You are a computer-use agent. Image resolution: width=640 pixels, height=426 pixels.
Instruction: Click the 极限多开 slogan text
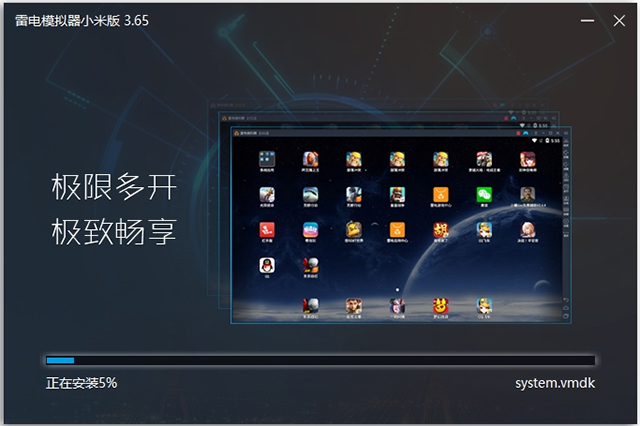[114, 187]
